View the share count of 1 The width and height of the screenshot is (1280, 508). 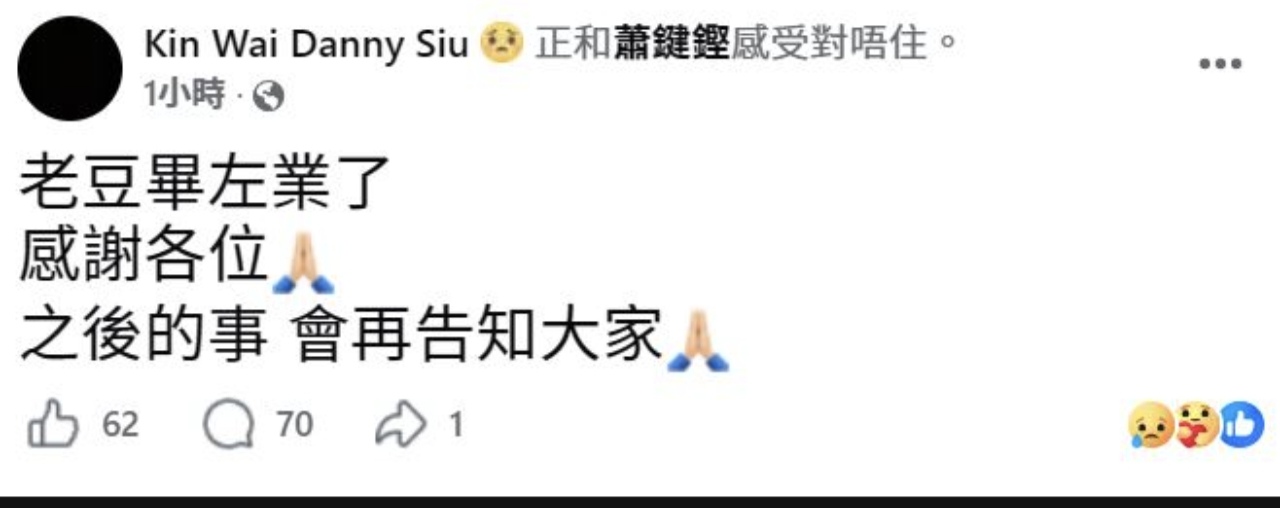tap(456, 426)
